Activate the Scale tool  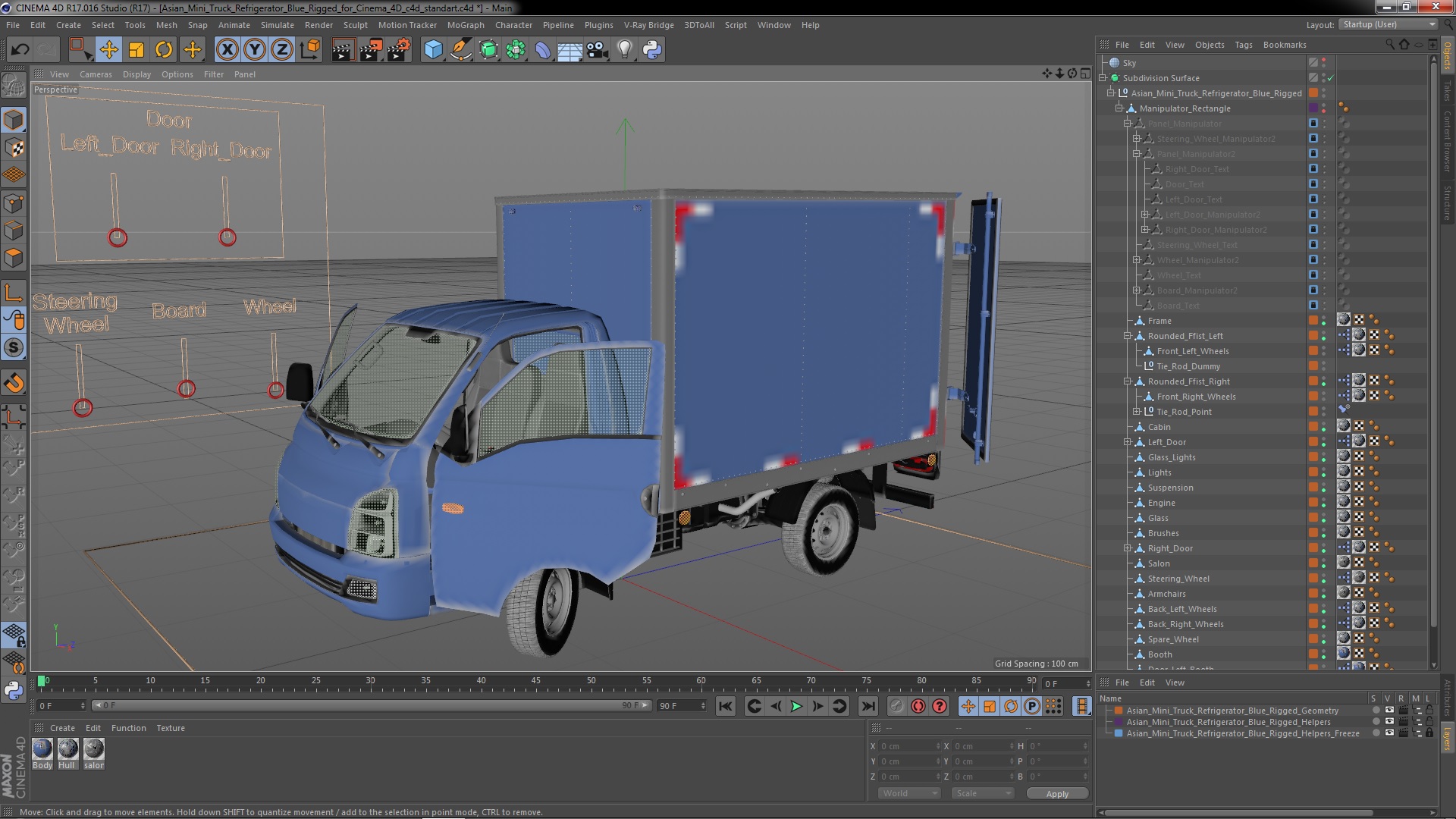coord(136,50)
